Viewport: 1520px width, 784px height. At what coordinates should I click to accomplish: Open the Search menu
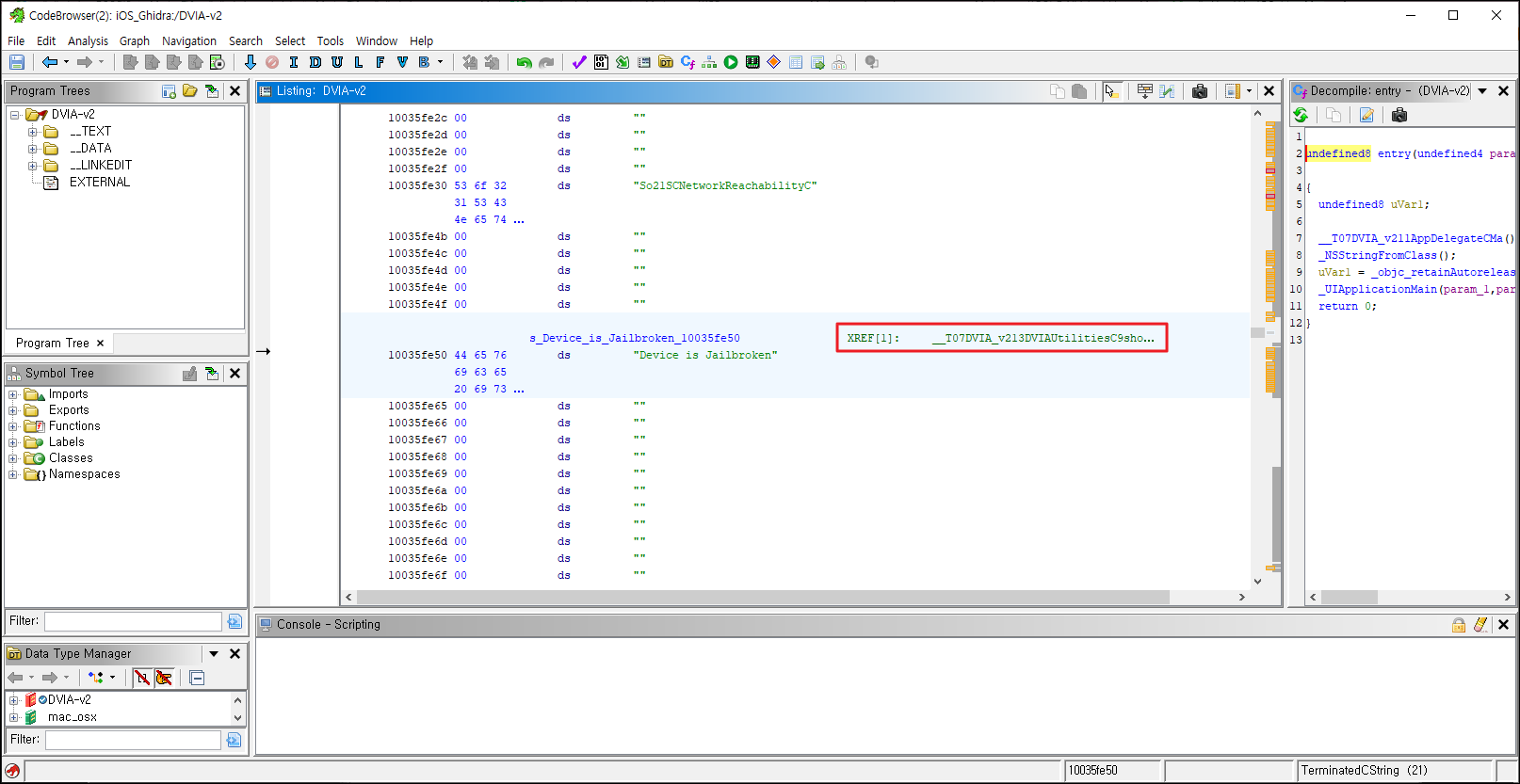click(x=246, y=40)
